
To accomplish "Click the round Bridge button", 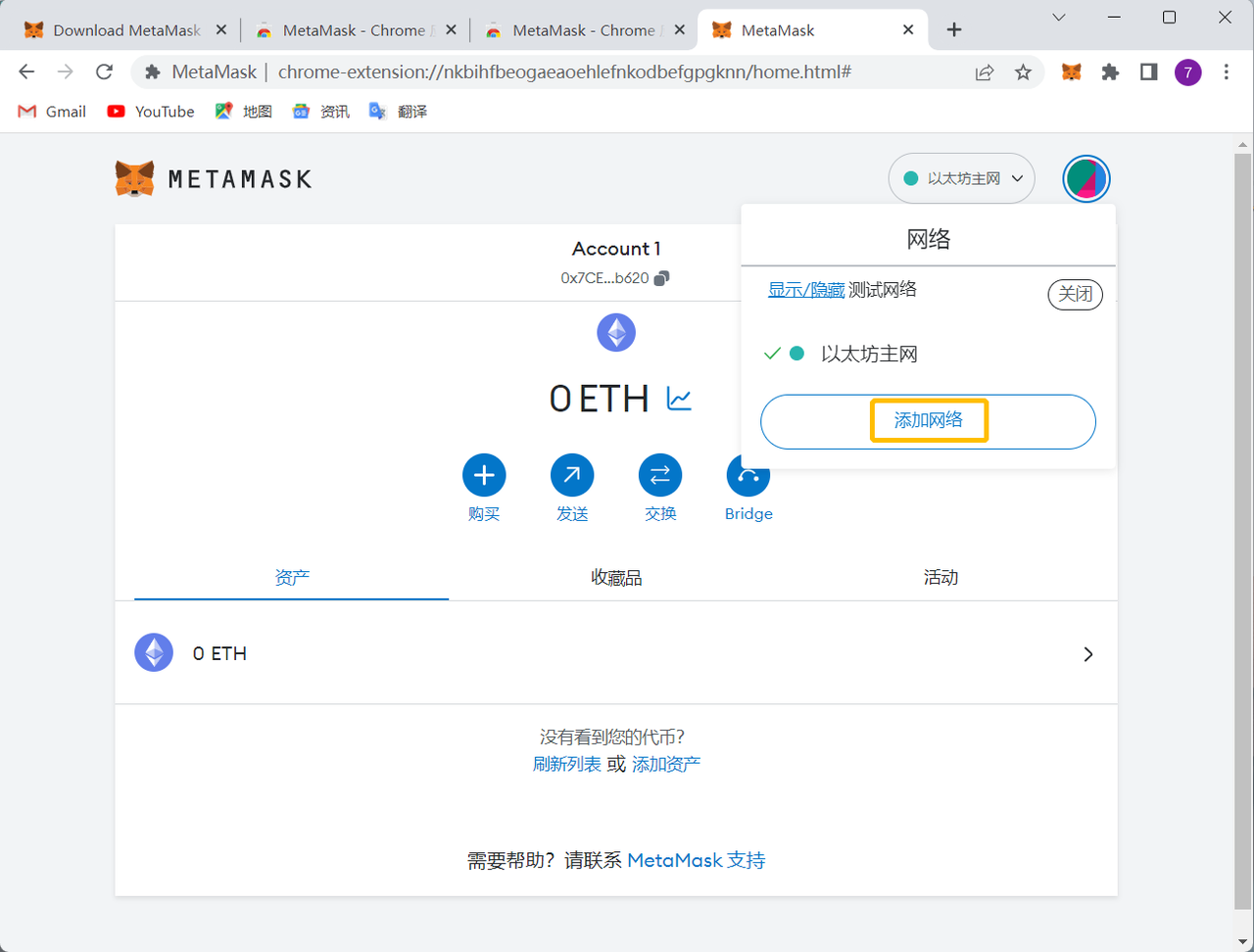I will coord(748,475).
